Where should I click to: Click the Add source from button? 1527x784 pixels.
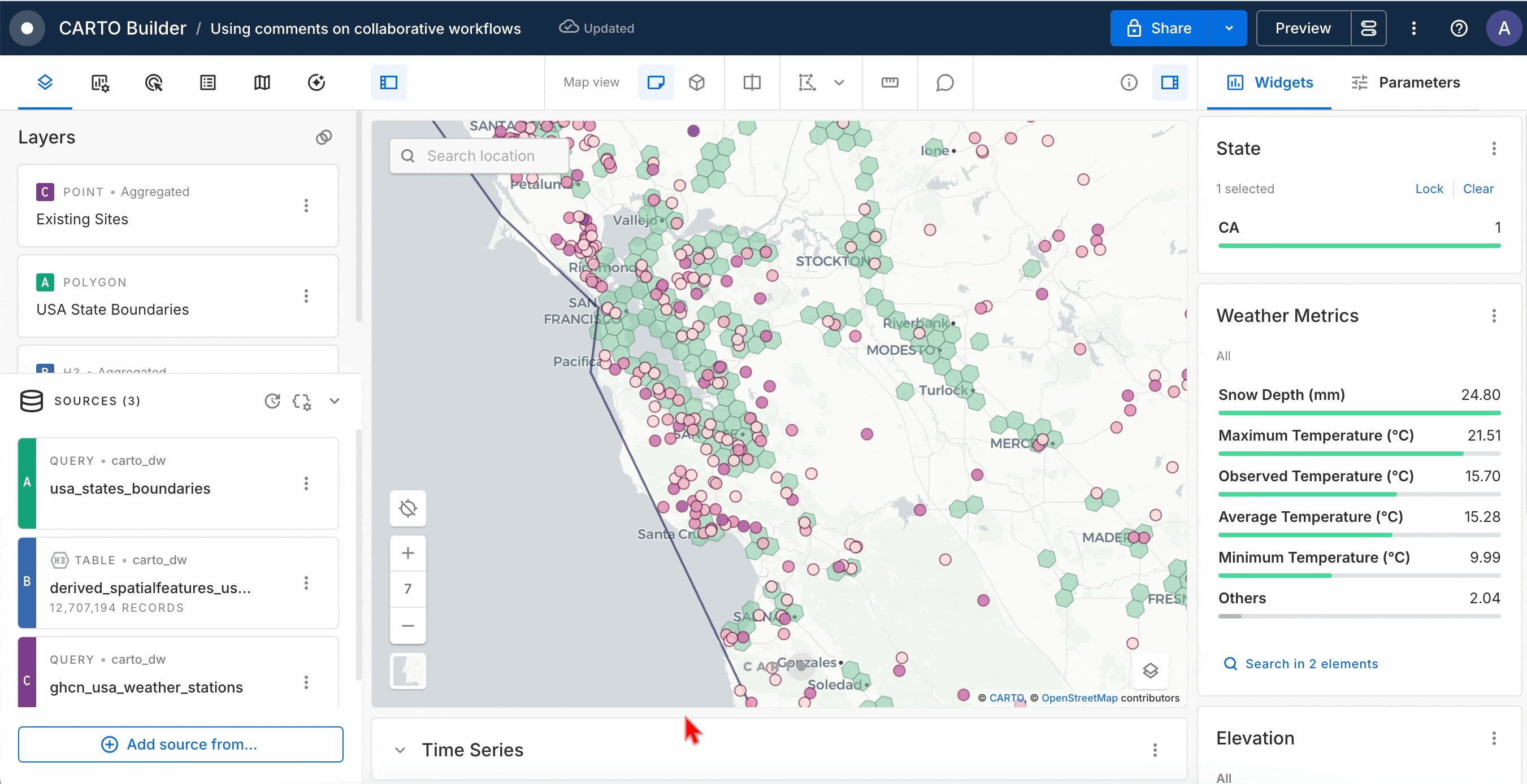click(x=180, y=744)
